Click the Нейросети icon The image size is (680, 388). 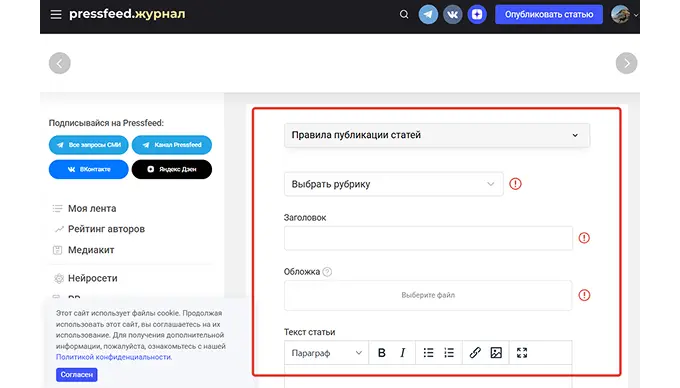[x=59, y=278]
